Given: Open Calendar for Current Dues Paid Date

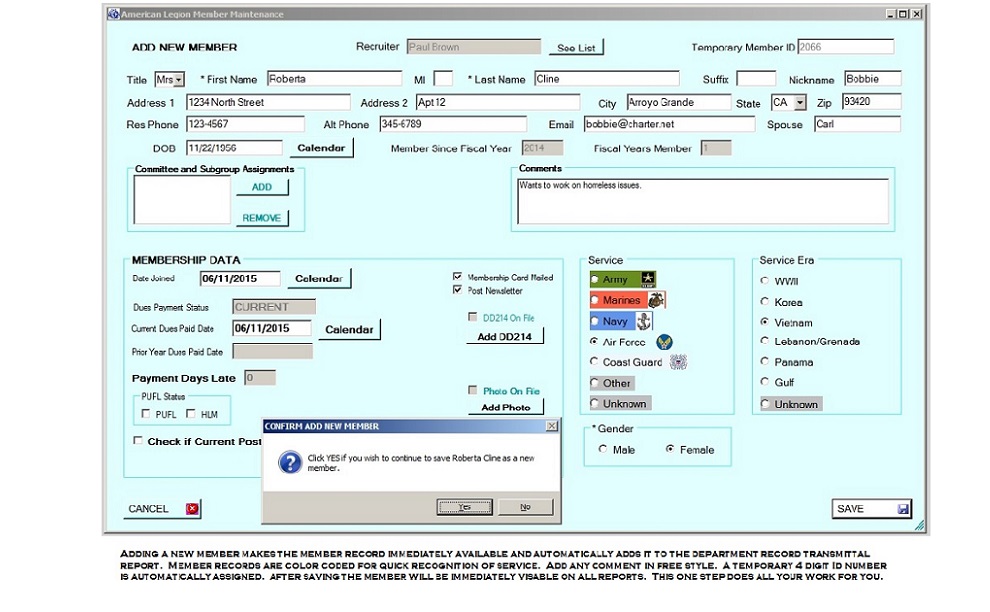Looking at the screenshot, I should (x=349, y=329).
